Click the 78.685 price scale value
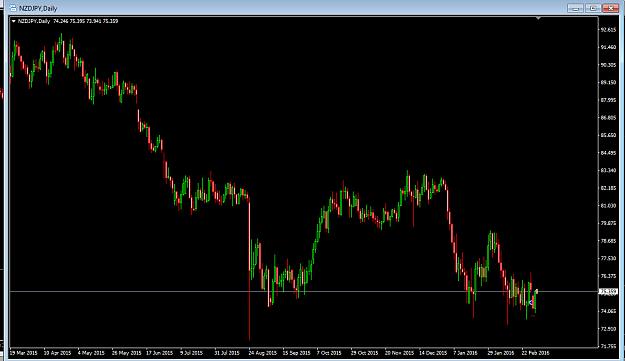This screenshot has height=361, width=625. click(608, 241)
